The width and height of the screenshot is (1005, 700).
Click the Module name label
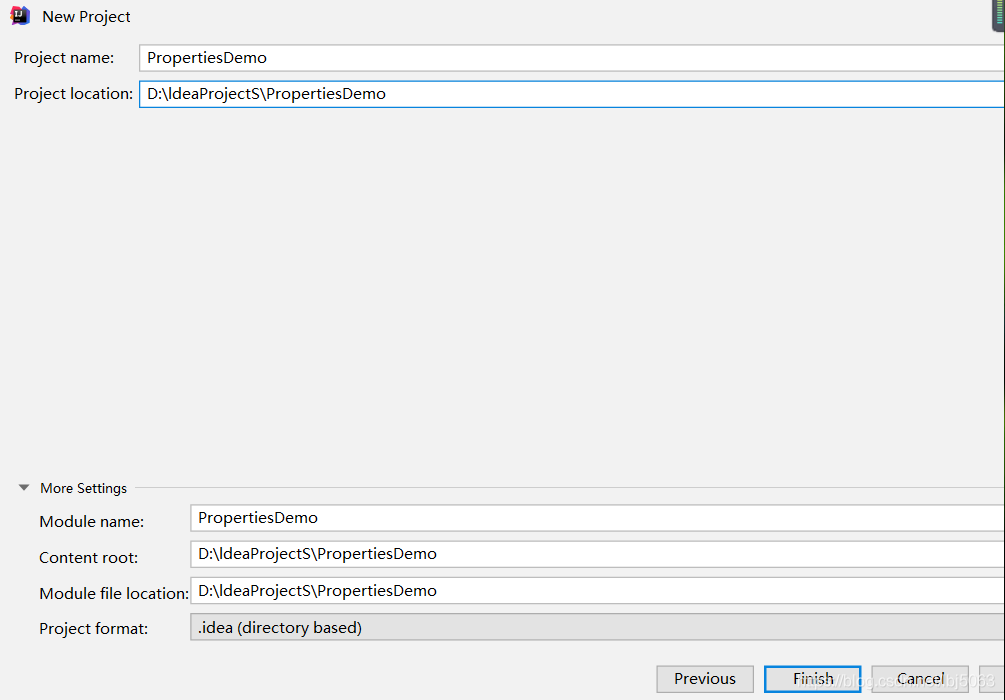(x=92, y=522)
